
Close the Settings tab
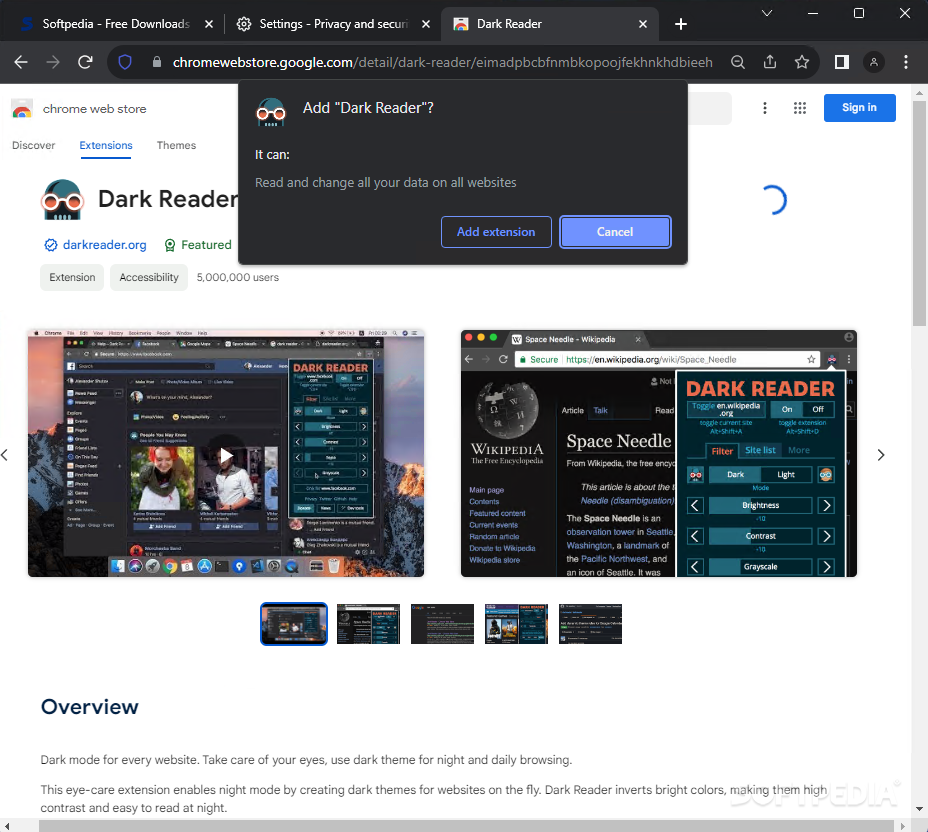(426, 24)
